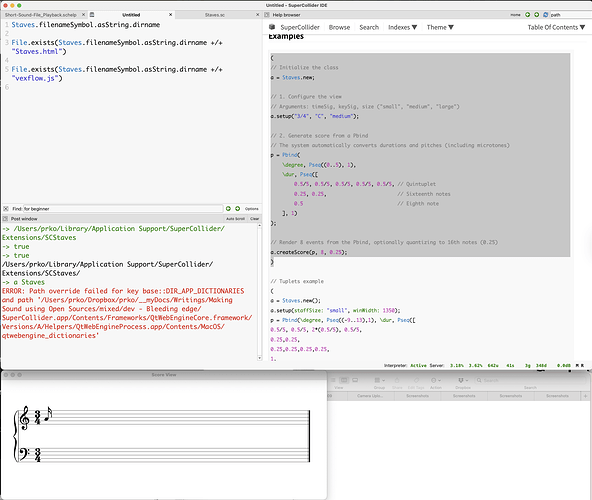Click the server volume 0.0dB readout
This screenshot has height=500, width=592.
coord(564,365)
